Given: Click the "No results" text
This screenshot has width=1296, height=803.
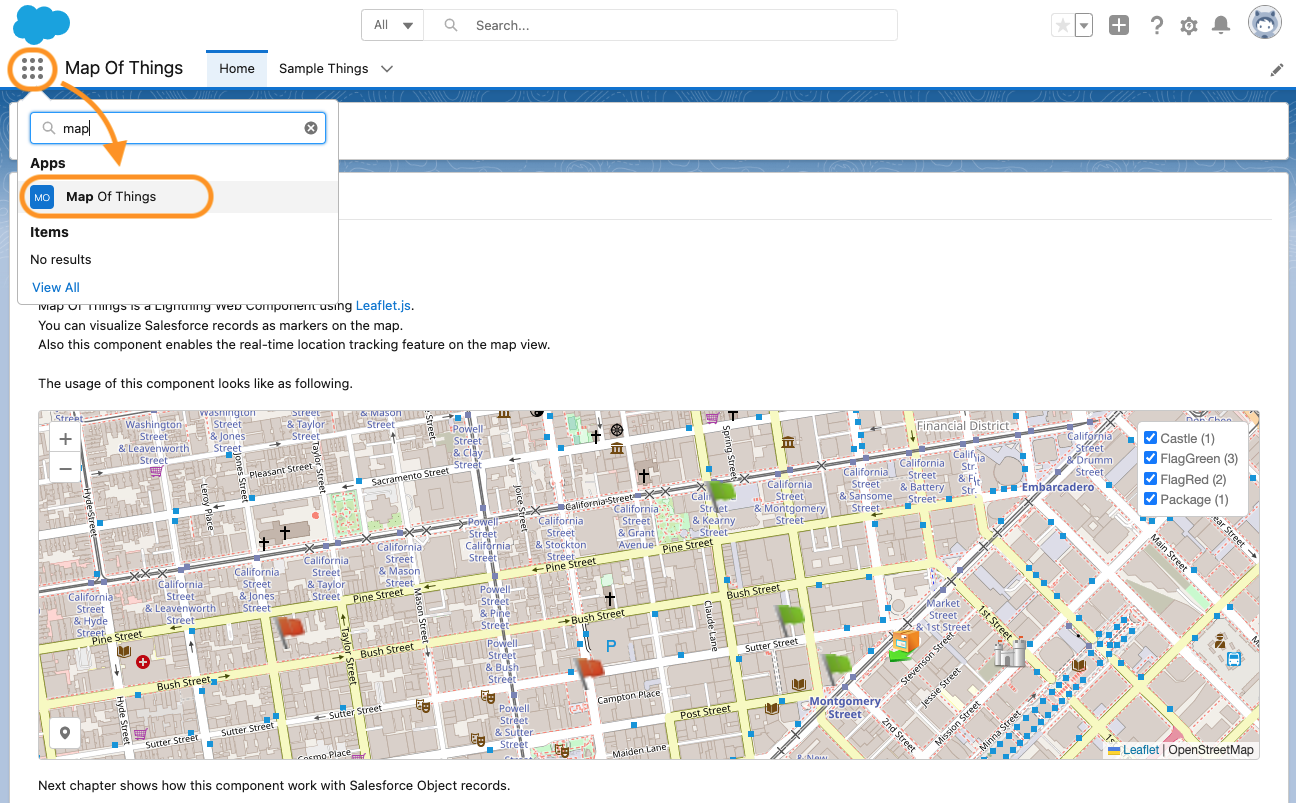Looking at the screenshot, I should point(61,259).
